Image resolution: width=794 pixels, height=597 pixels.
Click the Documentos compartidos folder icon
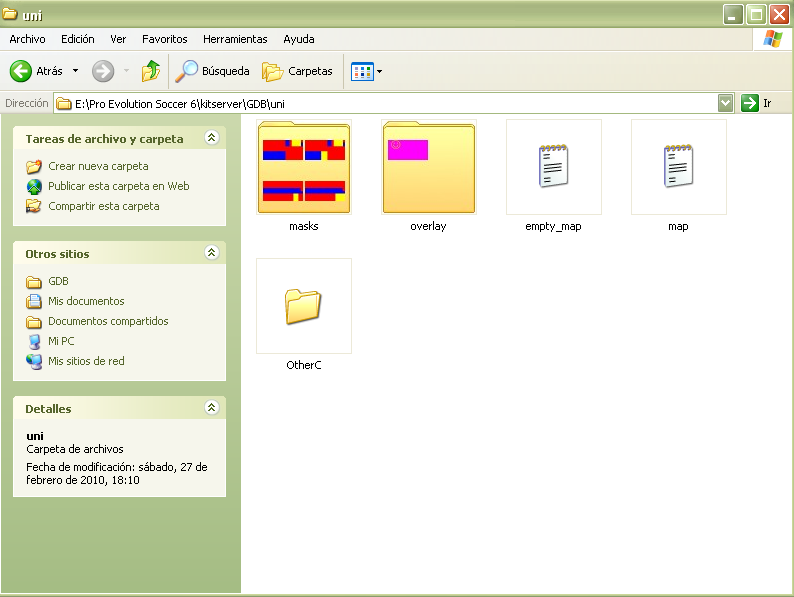34,322
